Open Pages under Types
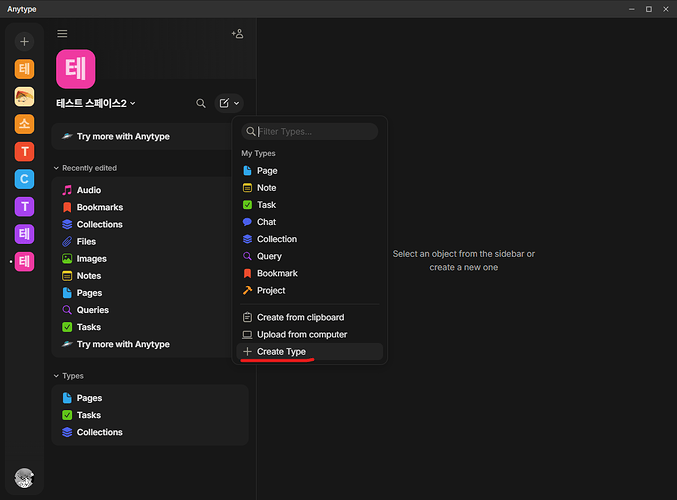Screen dimensions: 677x500 coord(150,398)
